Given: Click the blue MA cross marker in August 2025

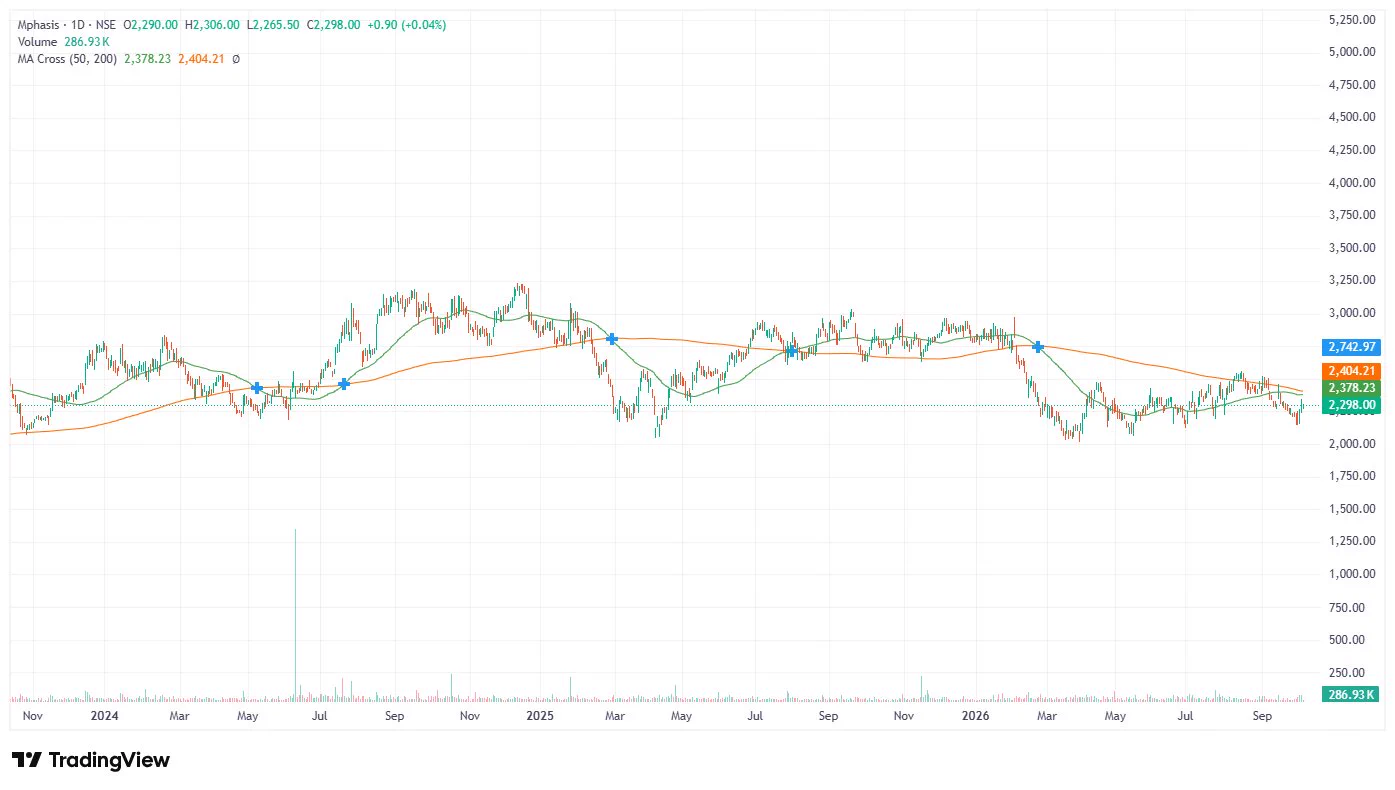Looking at the screenshot, I should pyautogui.click(x=791, y=350).
